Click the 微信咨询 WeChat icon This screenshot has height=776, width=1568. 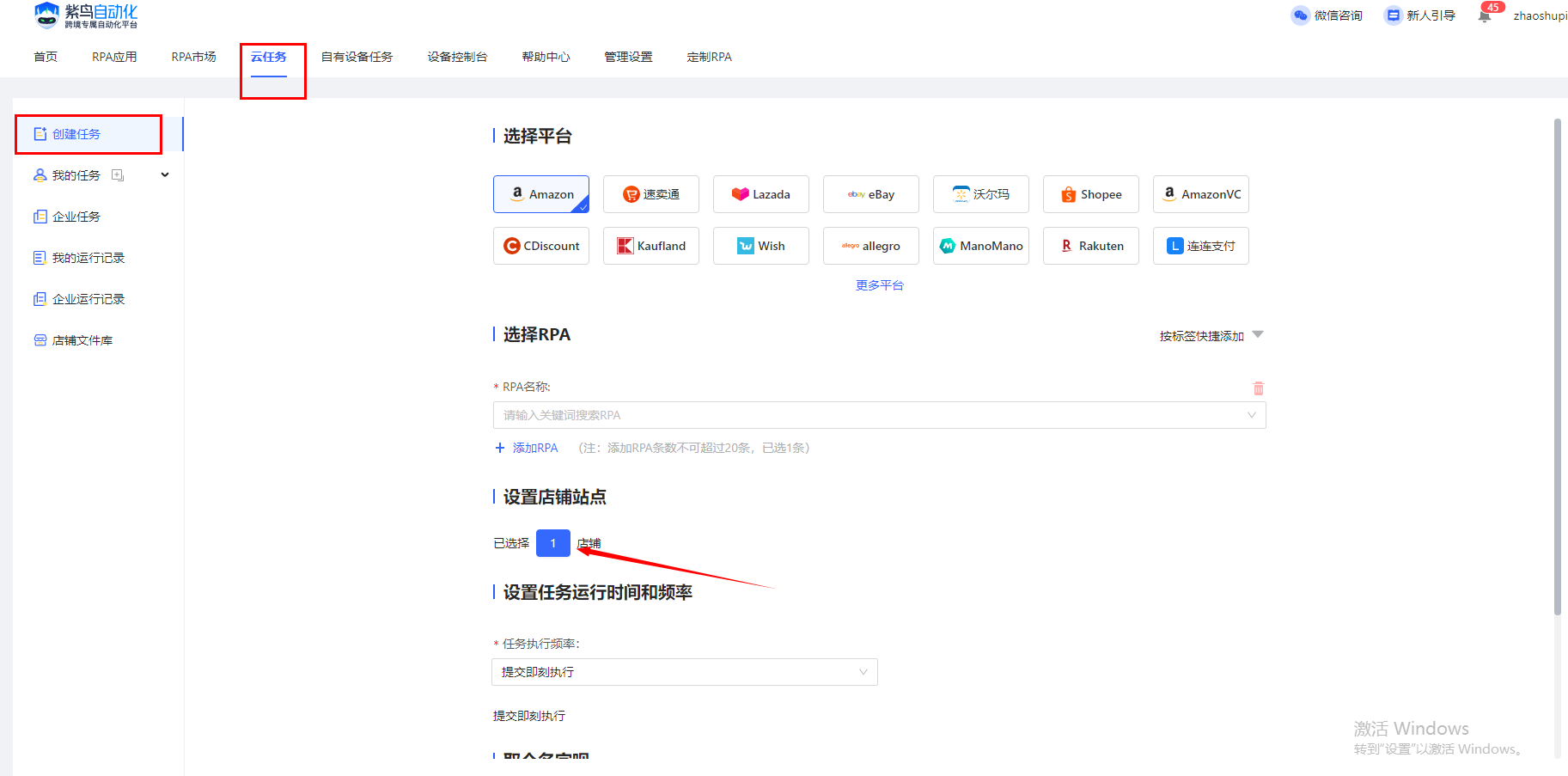pos(1300,15)
